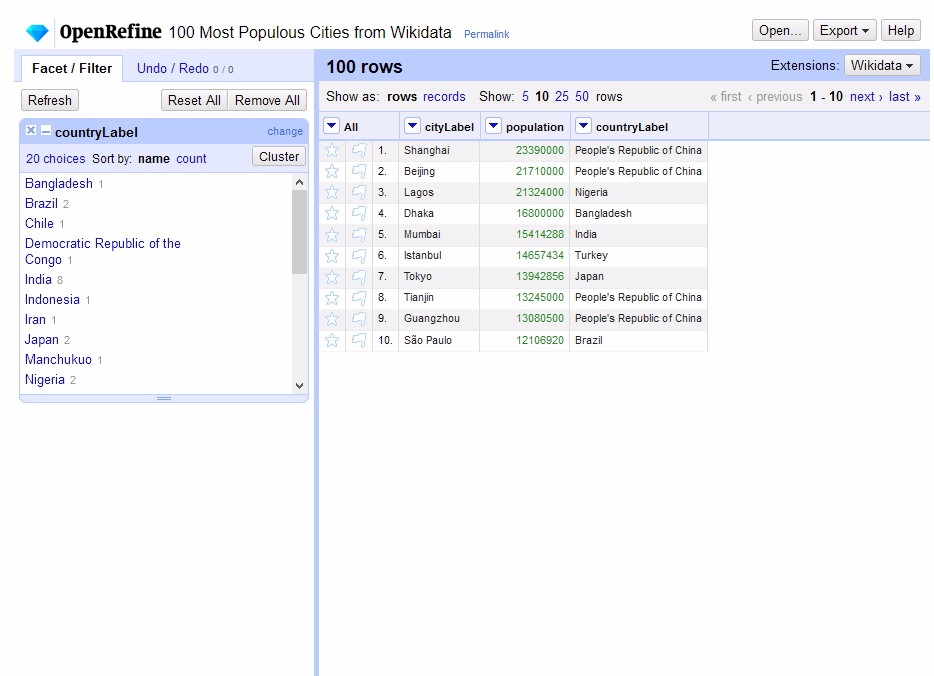The width and height of the screenshot is (934, 676).
Task: Open the project Permalink
Action: 487,34
